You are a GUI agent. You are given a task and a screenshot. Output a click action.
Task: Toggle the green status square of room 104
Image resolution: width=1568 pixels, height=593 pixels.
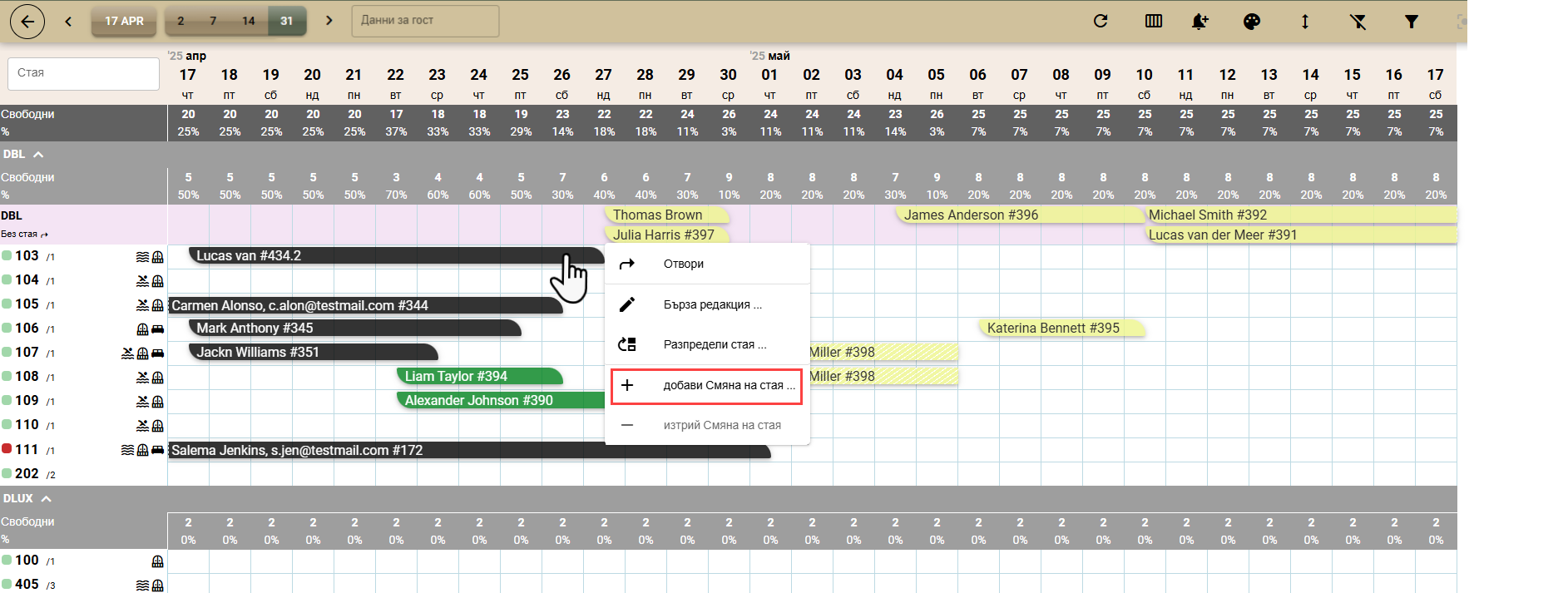pyautogui.click(x=7, y=279)
